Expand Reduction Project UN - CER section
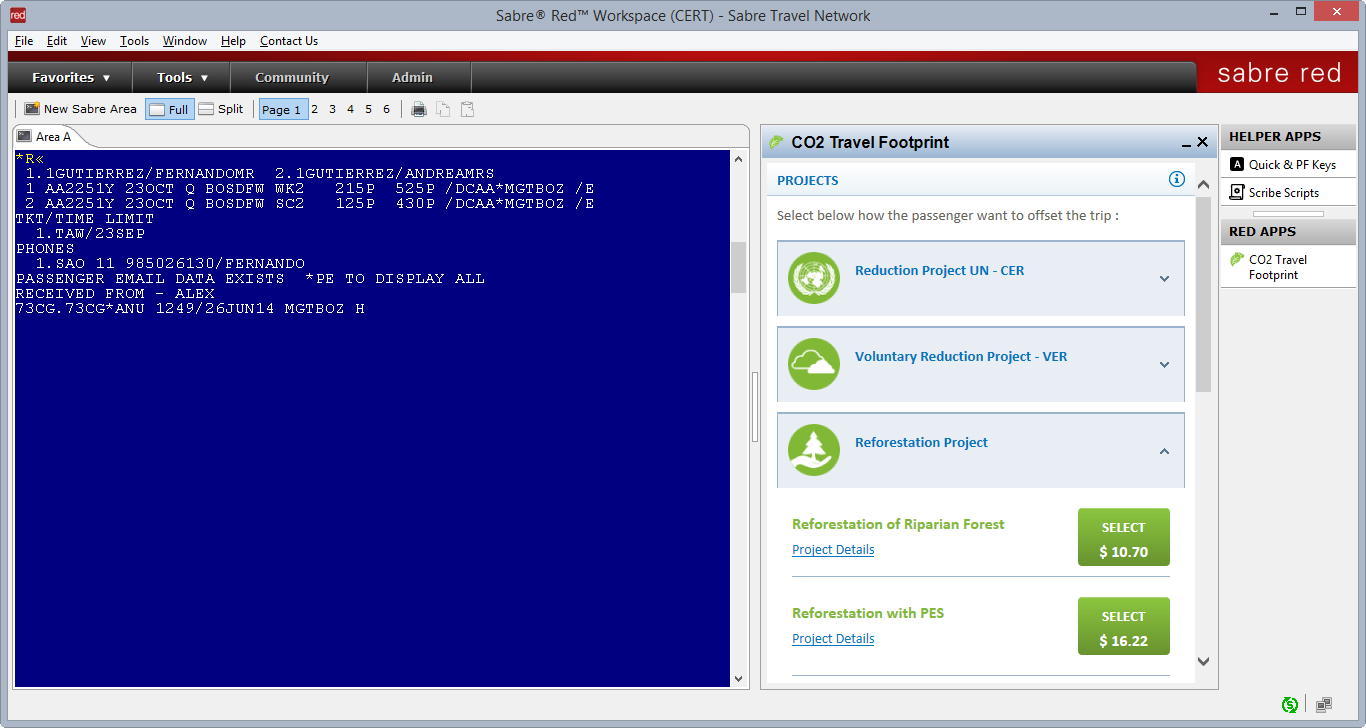The width and height of the screenshot is (1366, 728). coord(1164,279)
